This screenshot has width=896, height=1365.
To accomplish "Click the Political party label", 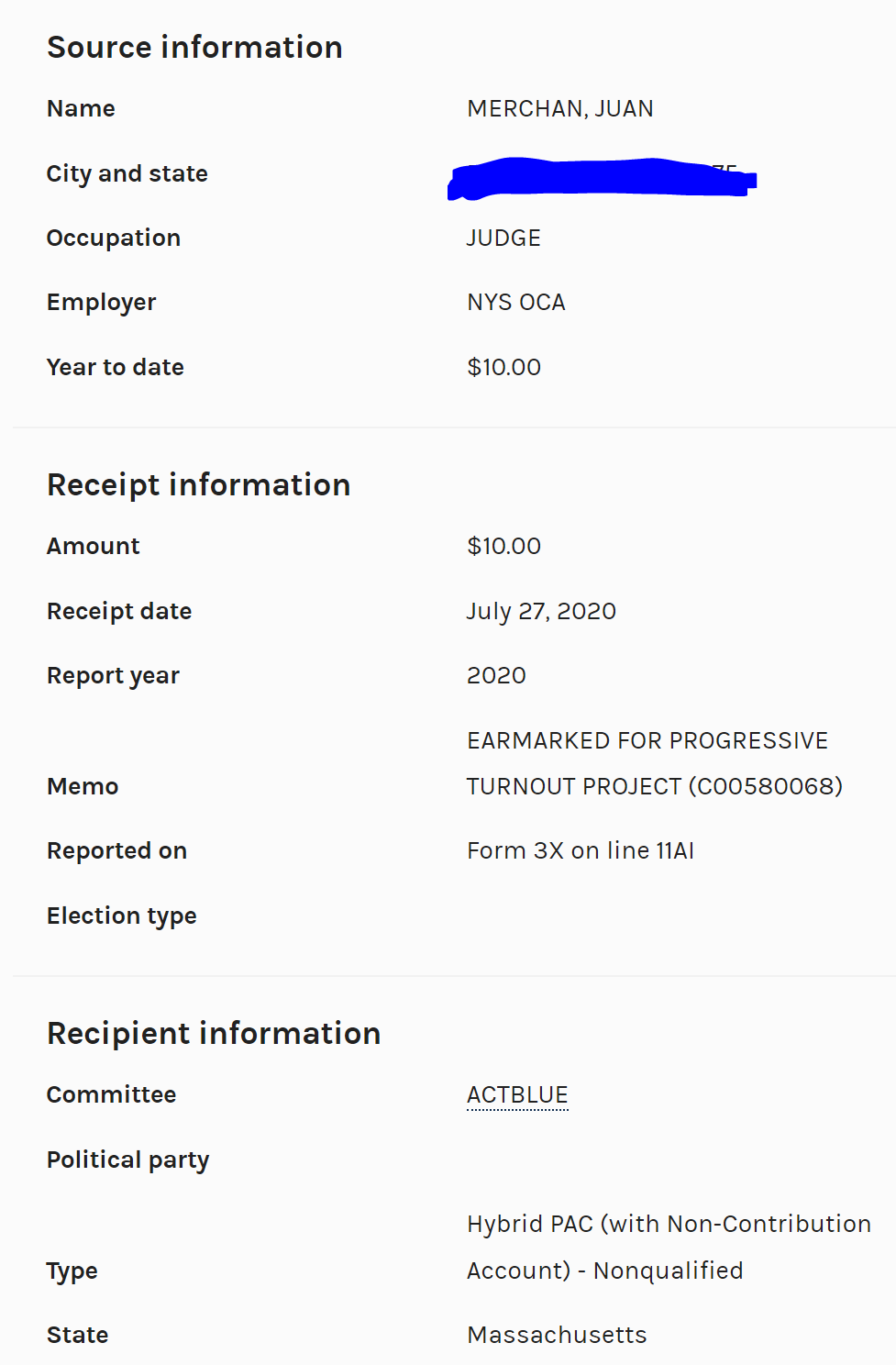I will 127,1160.
